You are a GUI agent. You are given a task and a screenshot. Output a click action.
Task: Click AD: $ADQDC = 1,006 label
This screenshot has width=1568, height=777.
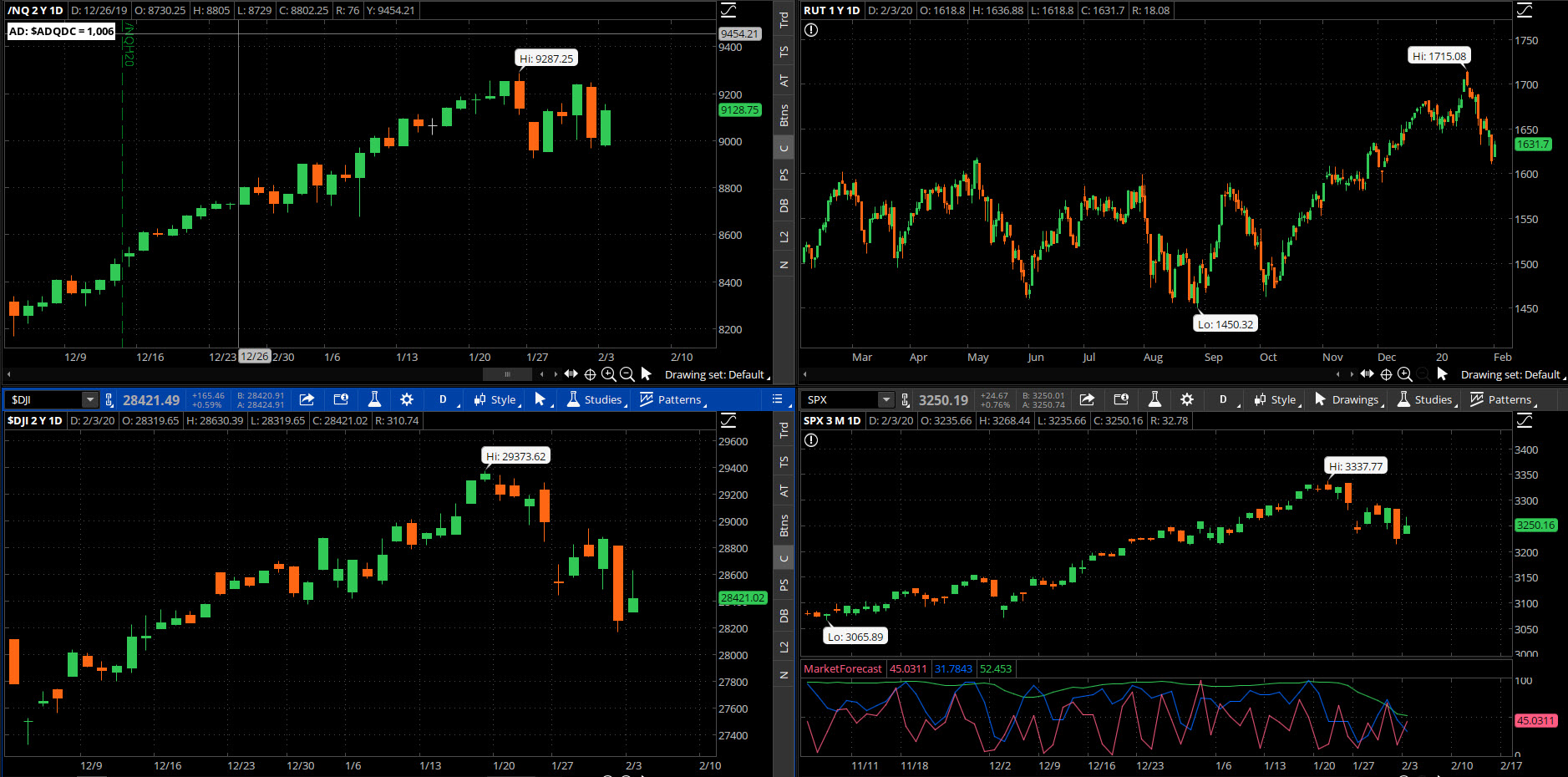click(x=61, y=31)
